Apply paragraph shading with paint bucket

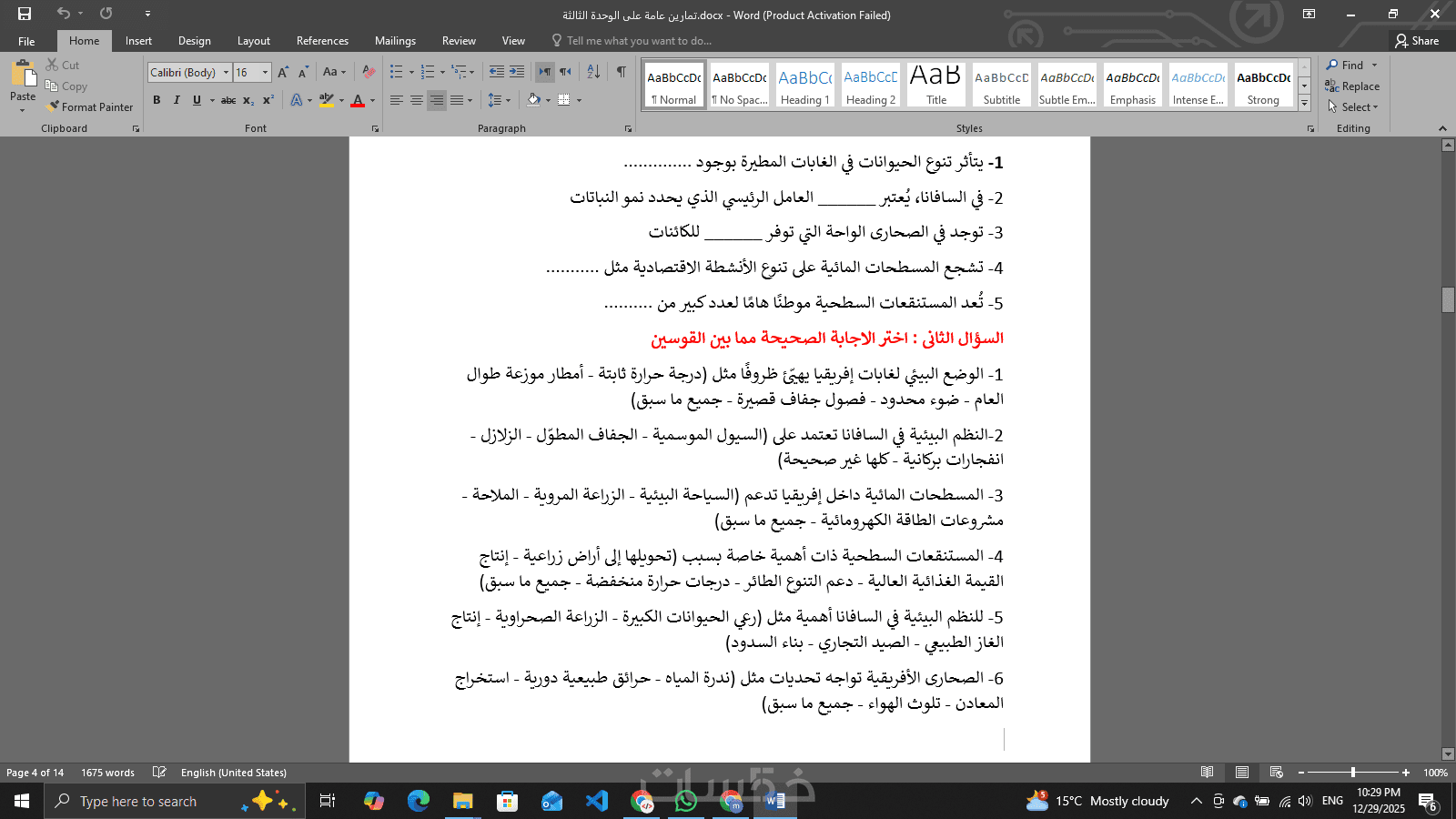tap(534, 100)
